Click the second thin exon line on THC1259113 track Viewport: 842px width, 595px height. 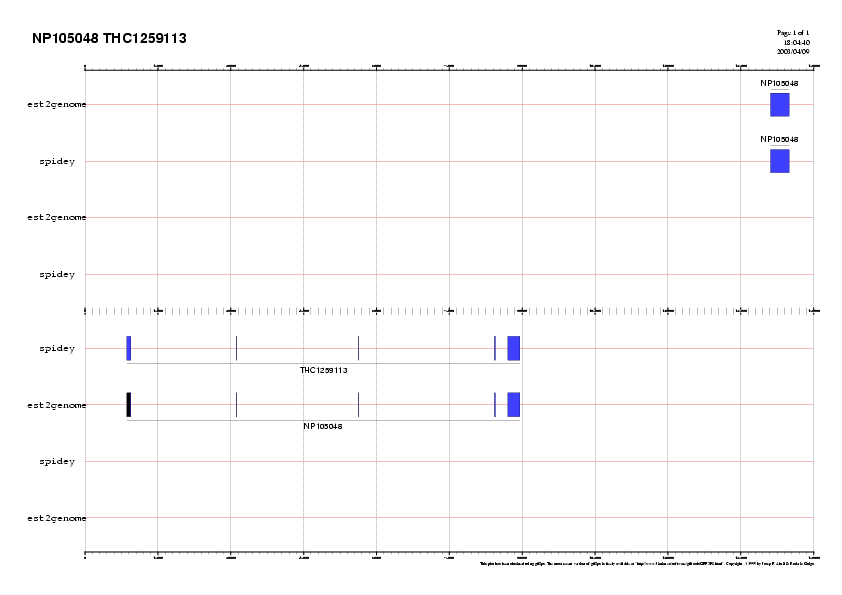236,348
